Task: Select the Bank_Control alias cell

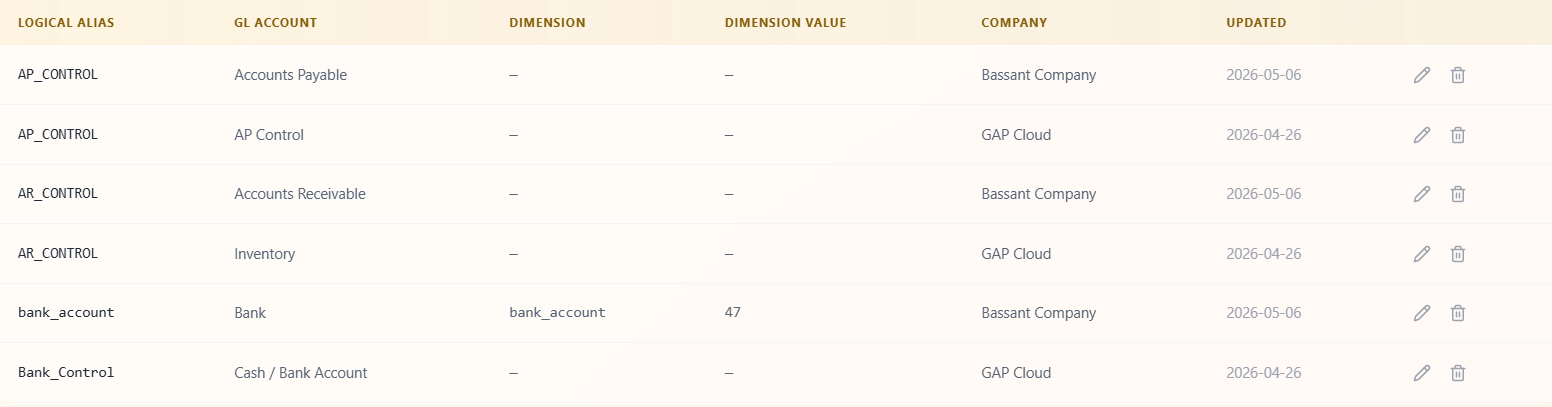Action: [66, 373]
